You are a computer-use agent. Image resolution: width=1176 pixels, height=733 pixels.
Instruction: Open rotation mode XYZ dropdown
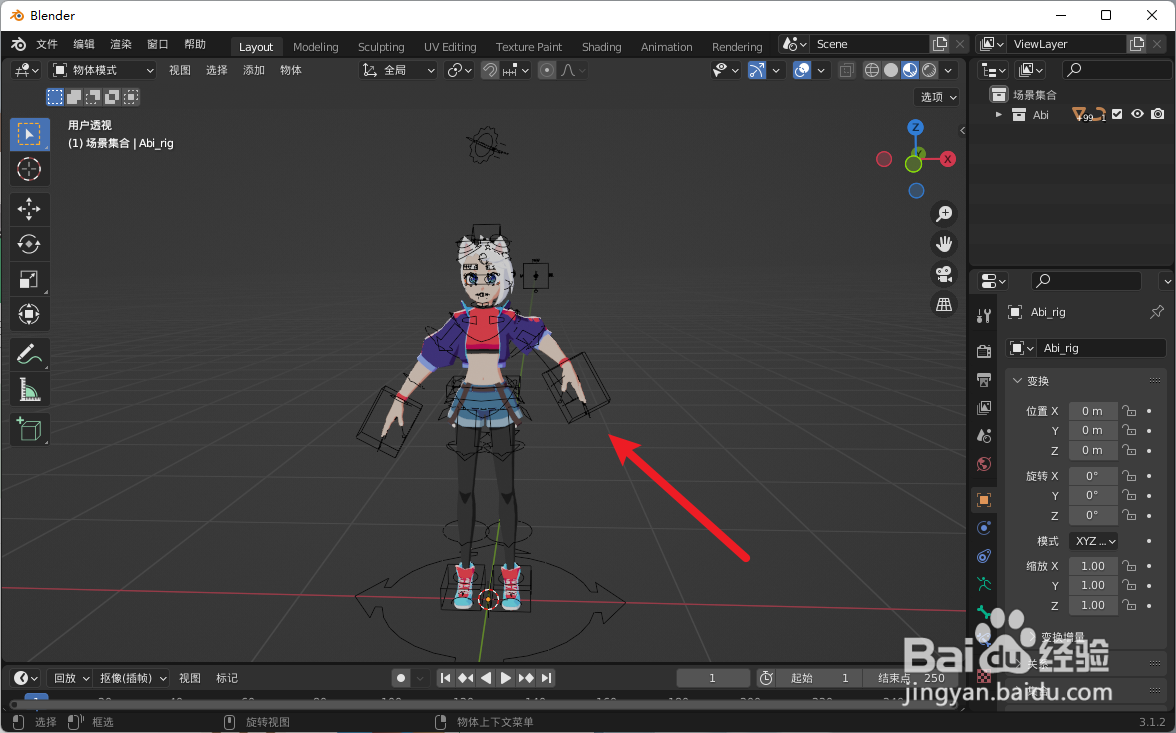[1096, 541]
